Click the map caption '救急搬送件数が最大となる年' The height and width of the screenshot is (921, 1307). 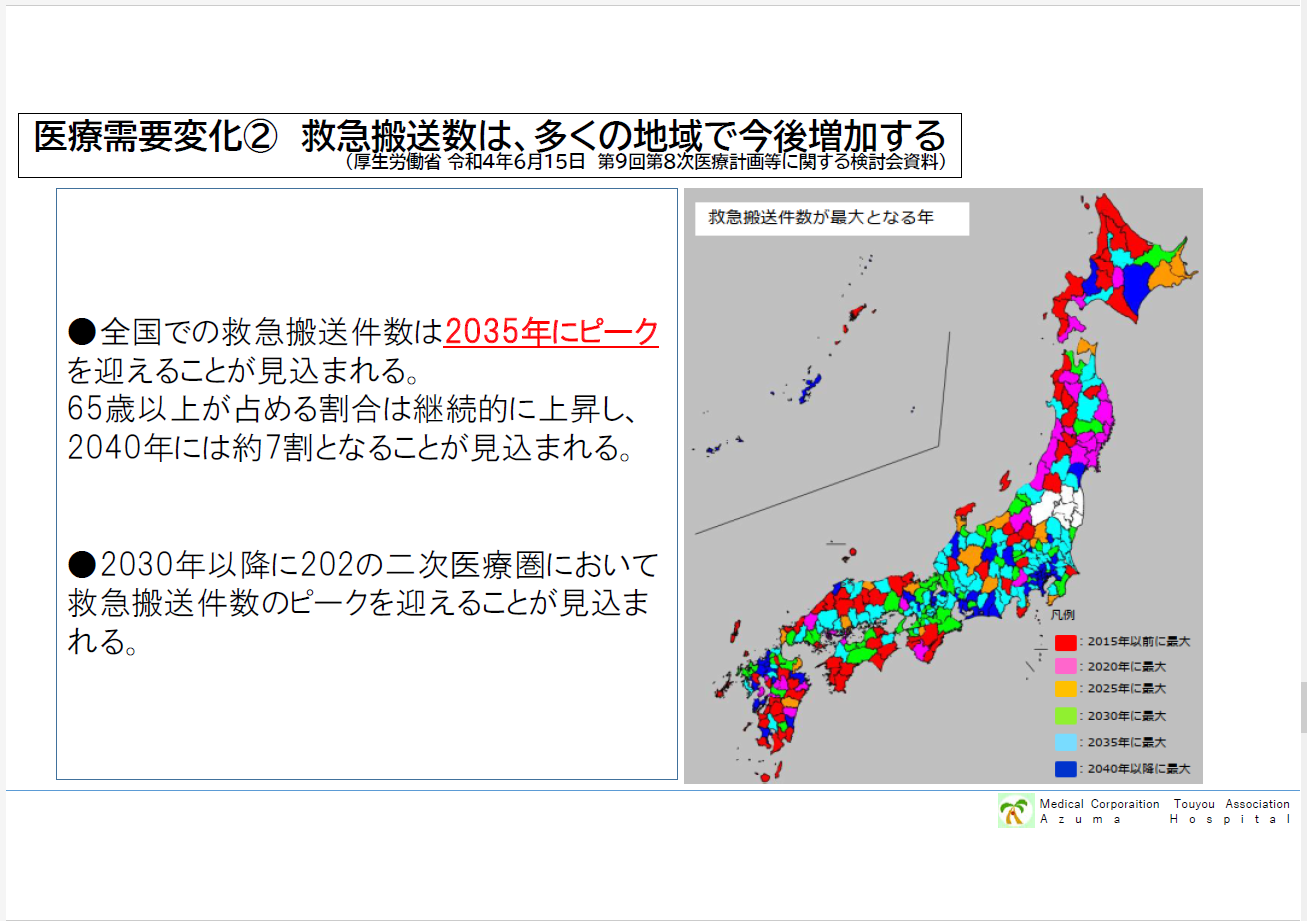pos(821,216)
